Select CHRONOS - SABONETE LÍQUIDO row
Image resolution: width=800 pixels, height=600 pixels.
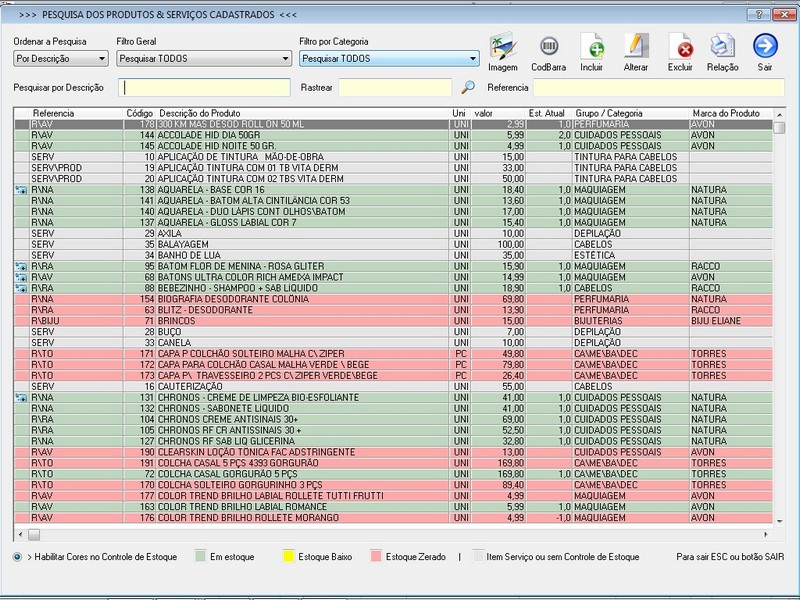pos(393,408)
